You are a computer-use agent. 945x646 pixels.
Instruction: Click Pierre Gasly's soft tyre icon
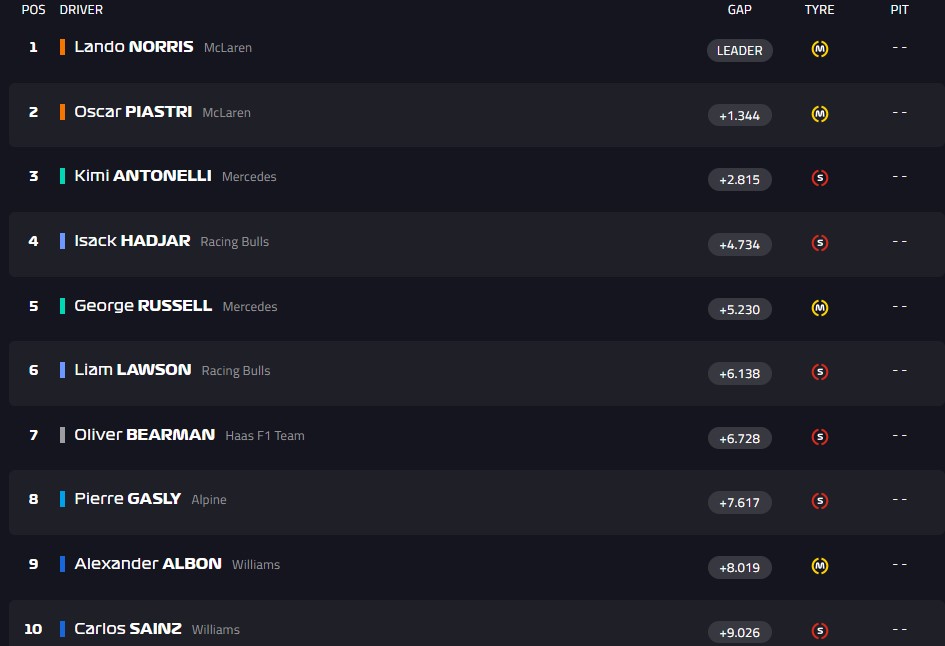pos(820,501)
